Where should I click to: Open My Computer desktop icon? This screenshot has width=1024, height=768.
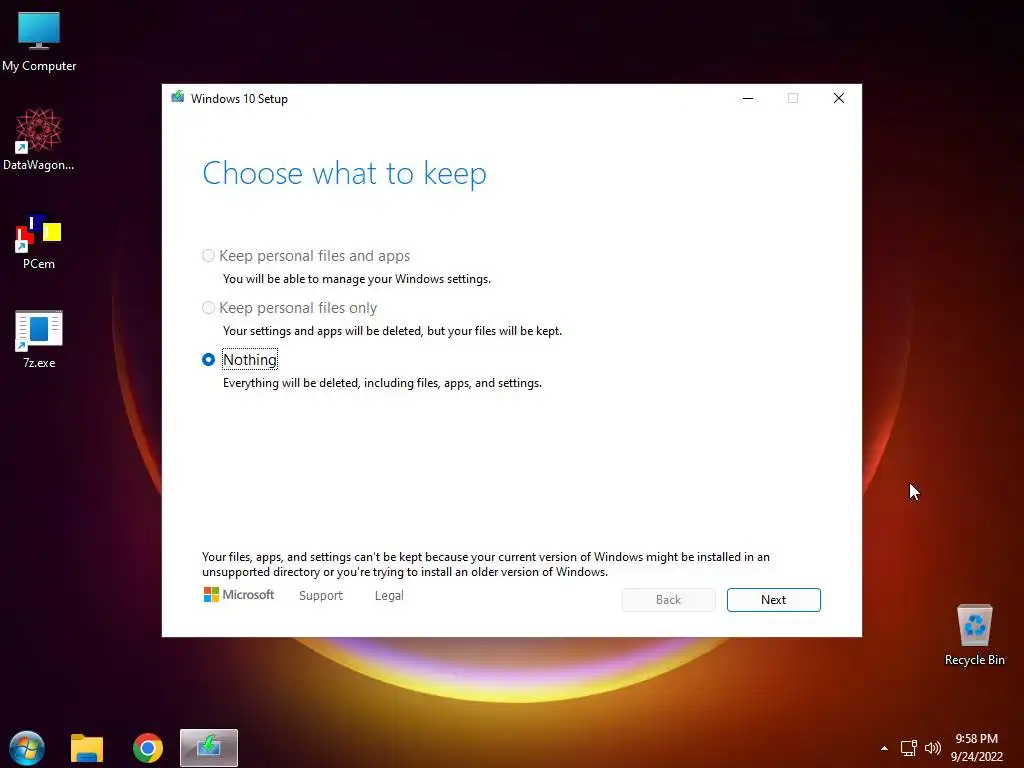(39, 42)
